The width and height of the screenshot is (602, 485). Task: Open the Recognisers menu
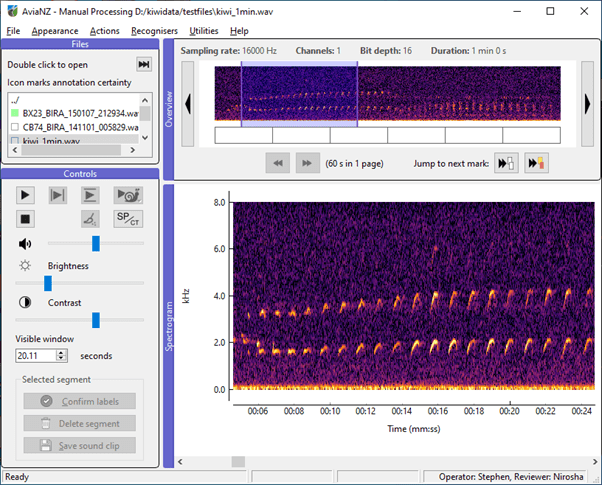click(x=154, y=31)
